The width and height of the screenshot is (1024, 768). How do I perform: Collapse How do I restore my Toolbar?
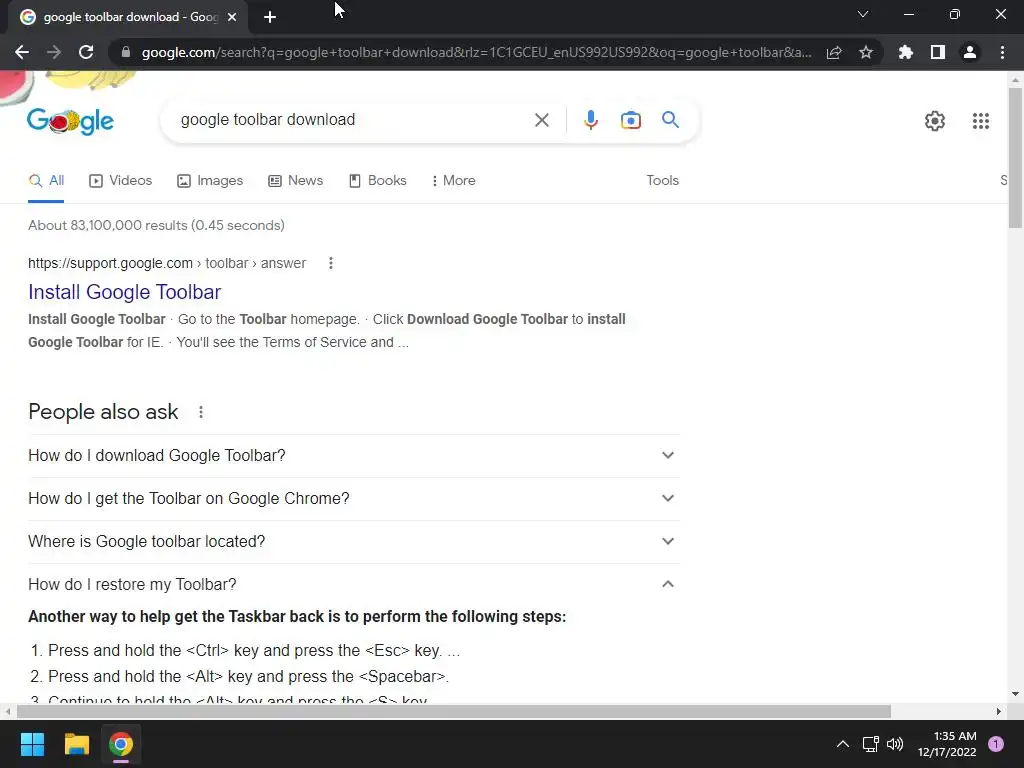click(353, 584)
